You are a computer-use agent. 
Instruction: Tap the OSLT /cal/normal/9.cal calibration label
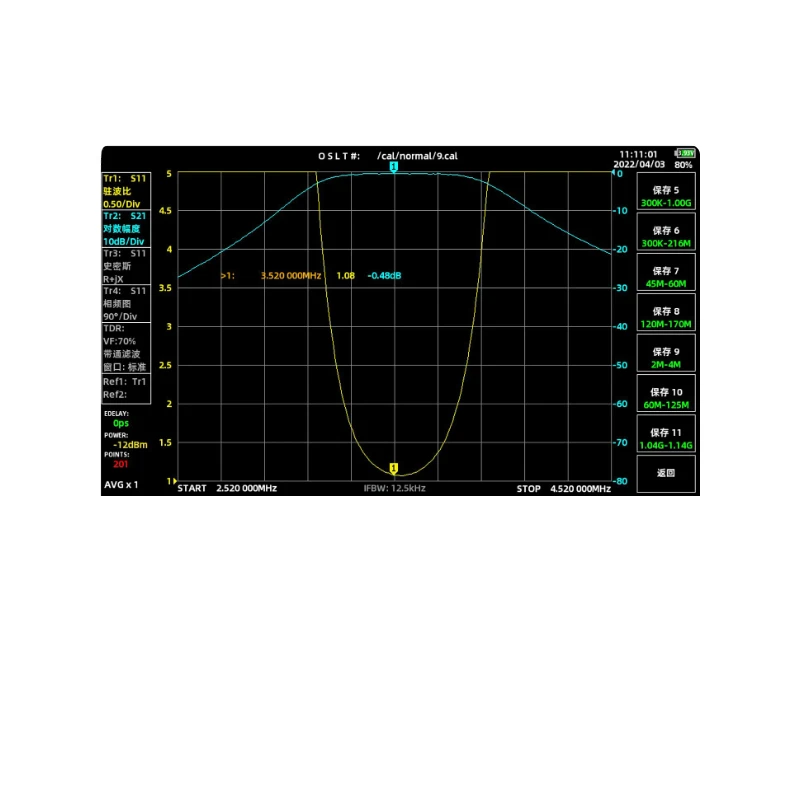388,156
